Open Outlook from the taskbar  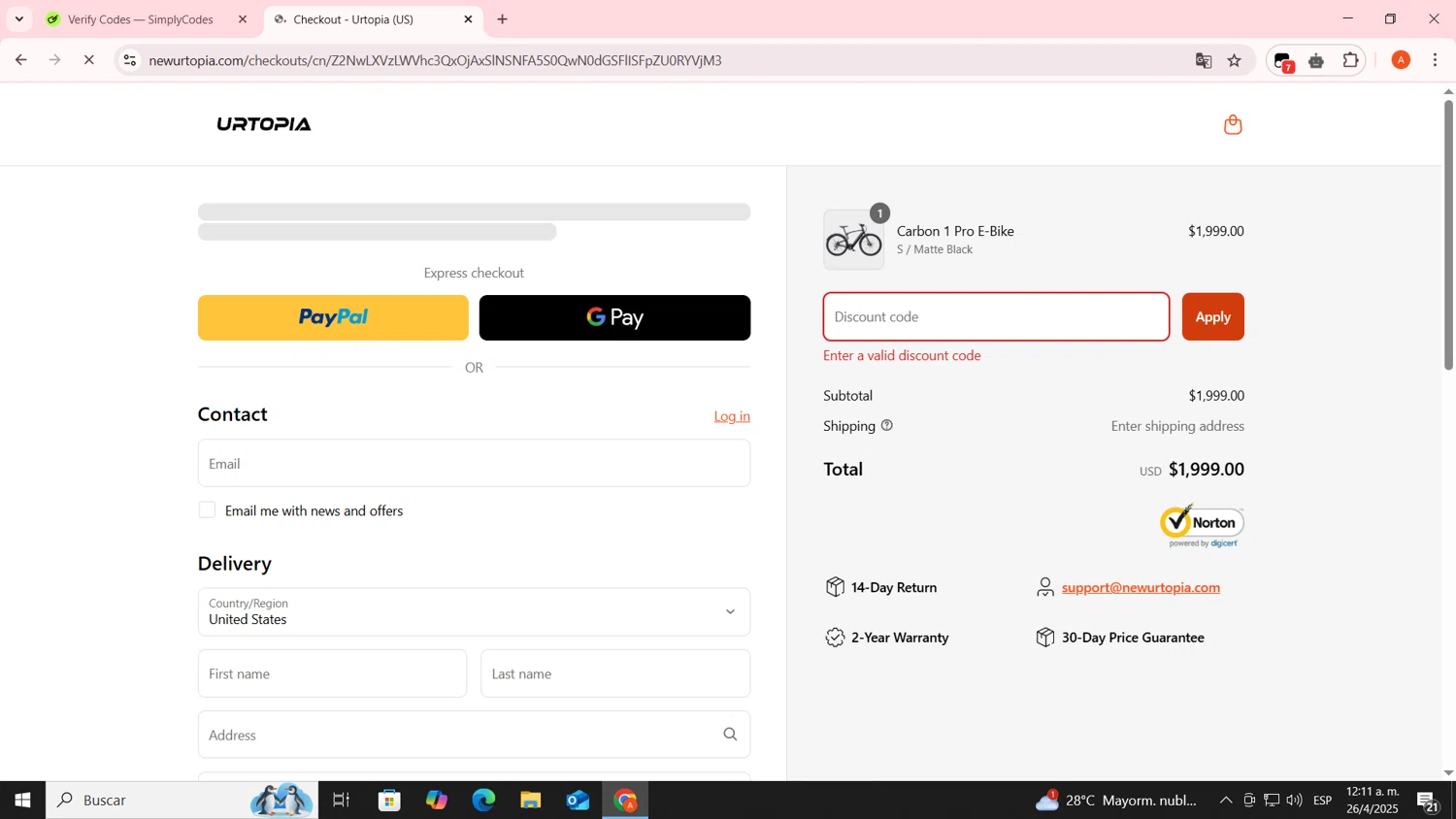pos(578,801)
